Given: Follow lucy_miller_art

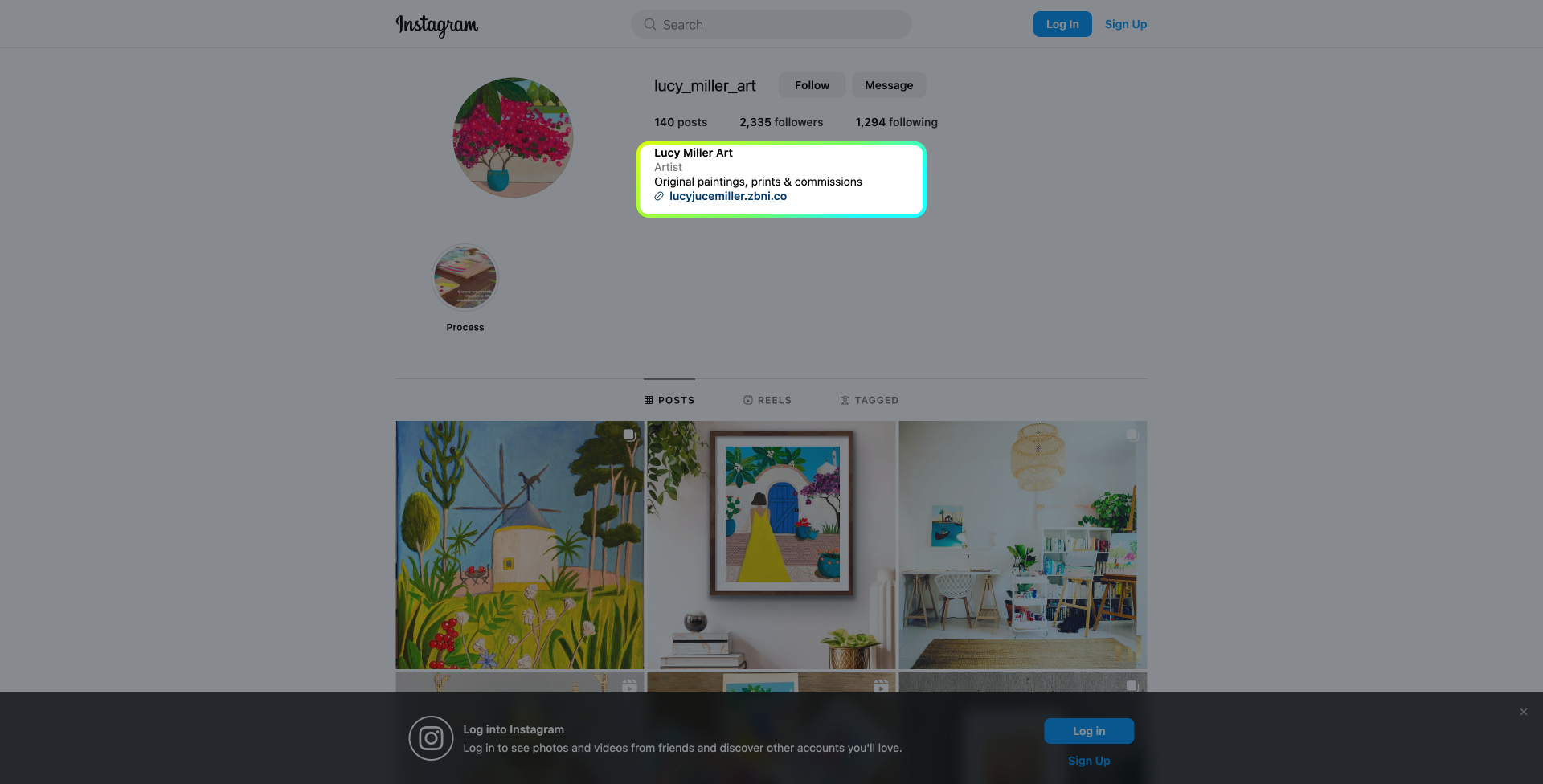Looking at the screenshot, I should [812, 85].
